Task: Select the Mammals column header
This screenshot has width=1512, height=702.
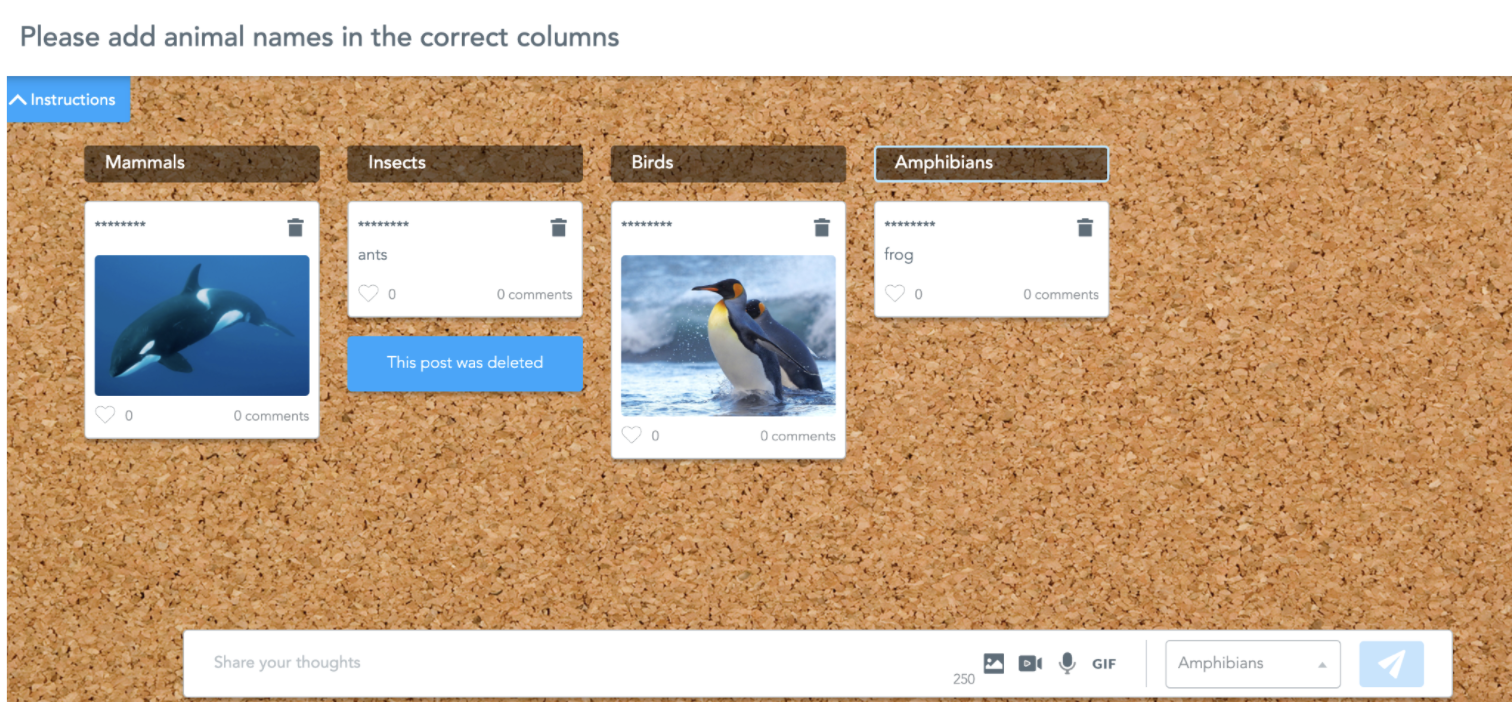Action: [202, 163]
